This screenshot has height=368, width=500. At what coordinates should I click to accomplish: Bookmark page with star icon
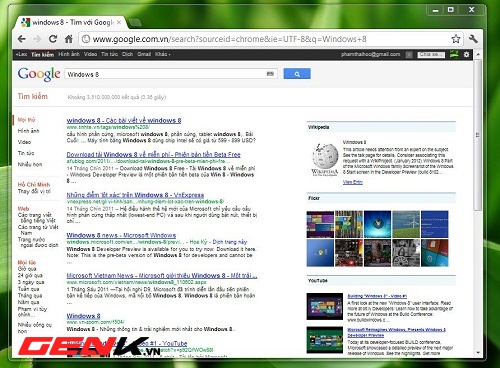coord(456,39)
